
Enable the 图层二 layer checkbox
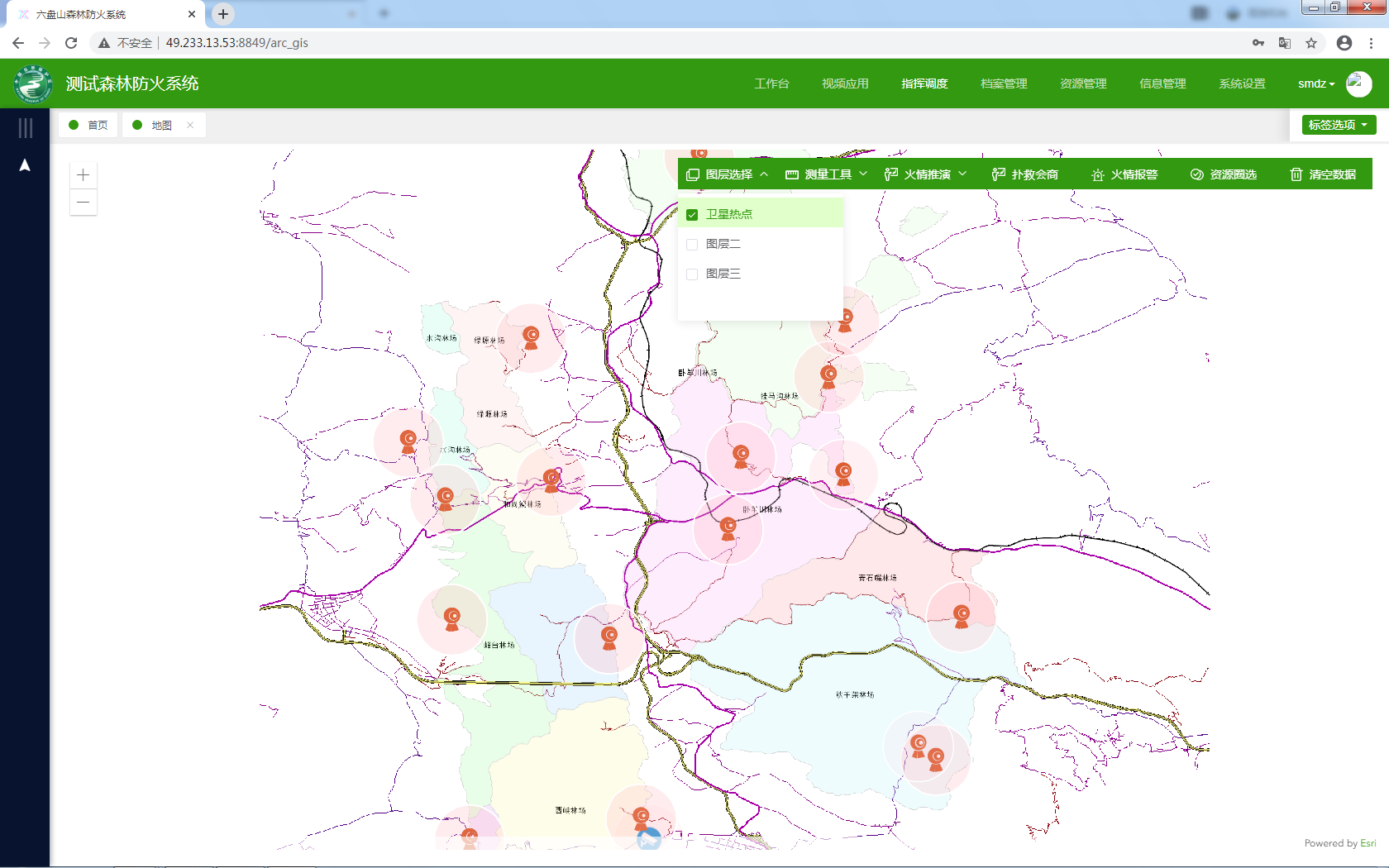click(x=692, y=245)
